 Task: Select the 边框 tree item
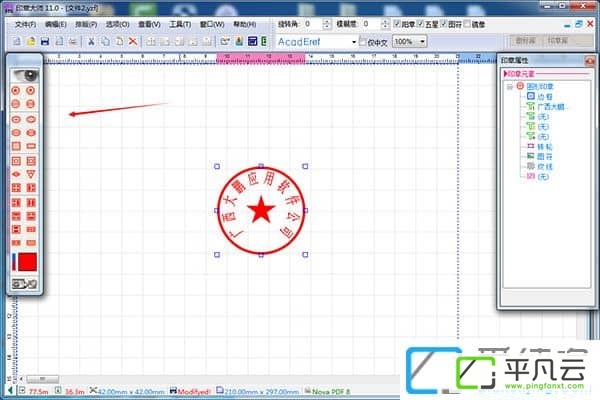[x=545, y=97]
